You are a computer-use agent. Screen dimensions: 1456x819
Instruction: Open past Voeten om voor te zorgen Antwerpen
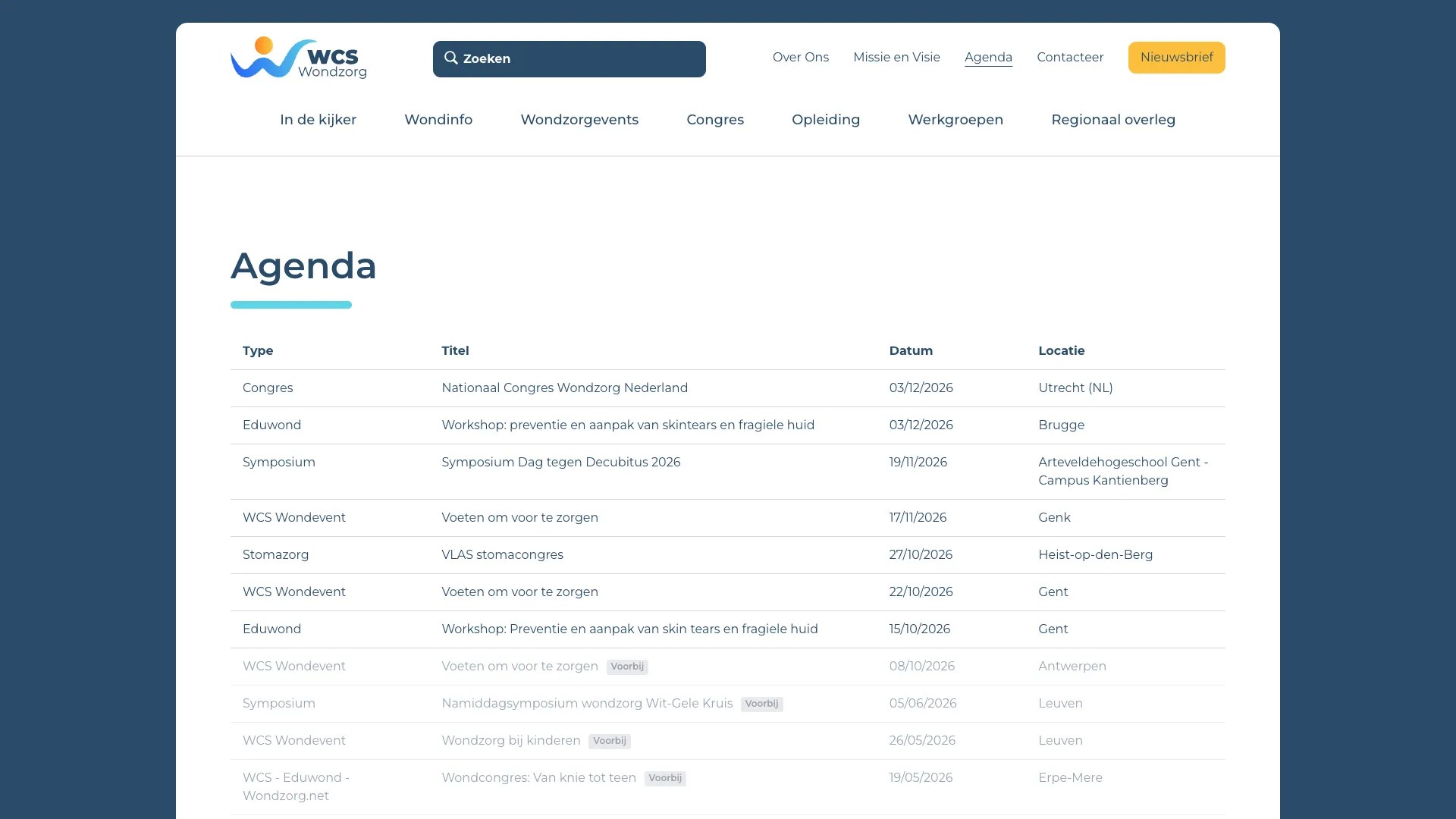(519, 667)
